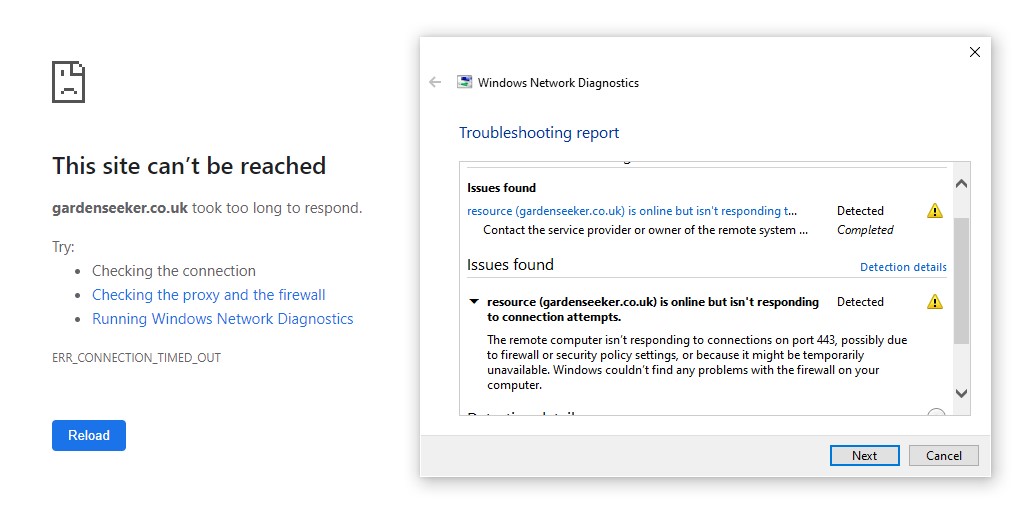Click the dialog back arrow
Image resolution: width=1034 pixels, height=524 pixels.
(x=435, y=83)
